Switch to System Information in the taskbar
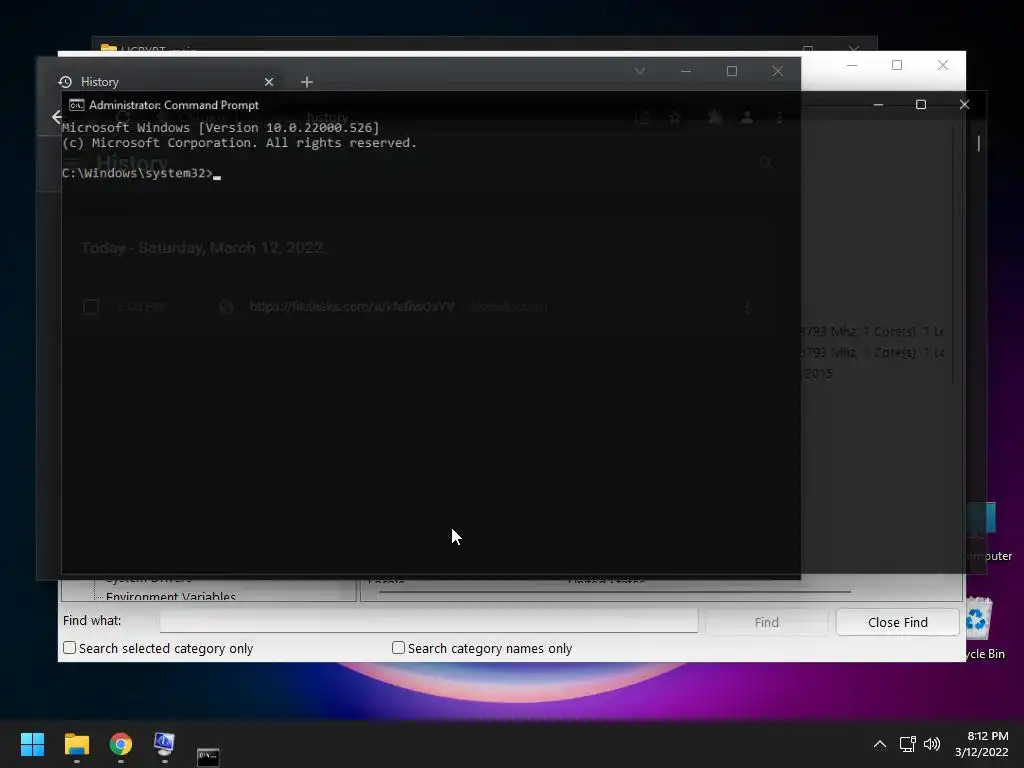Image resolution: width=1024 pixels, height=768 pixels. click(164, 744)
